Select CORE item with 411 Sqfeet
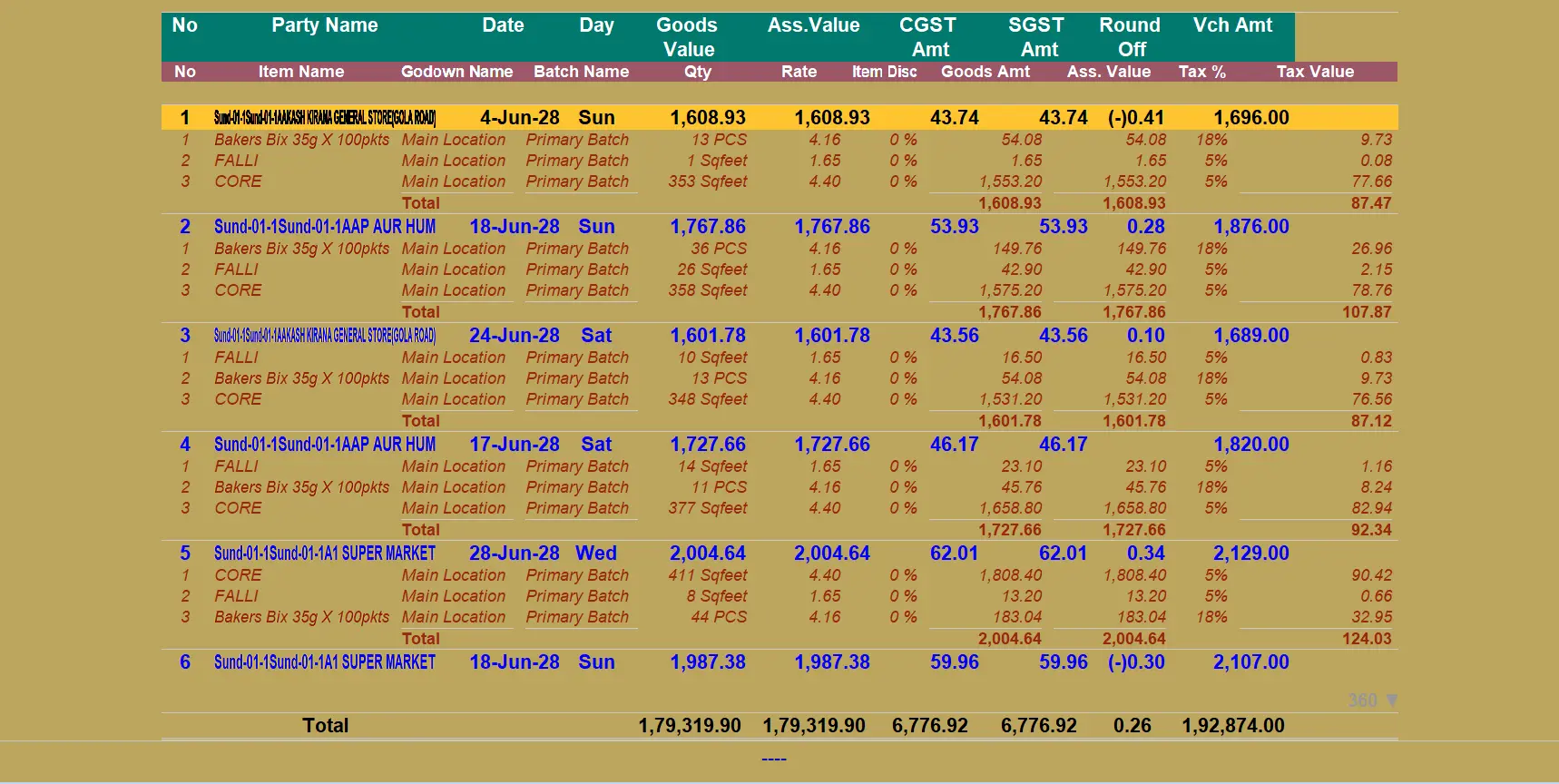1559x784 pixels. [x=779, y=575]
